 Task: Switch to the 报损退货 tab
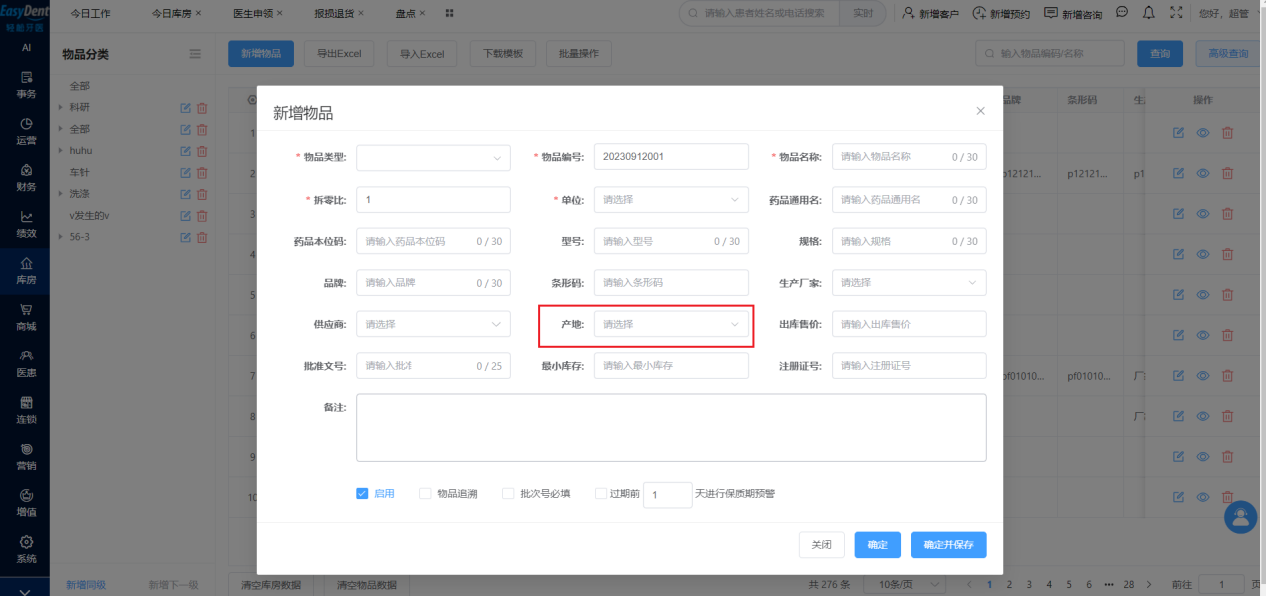333,14
